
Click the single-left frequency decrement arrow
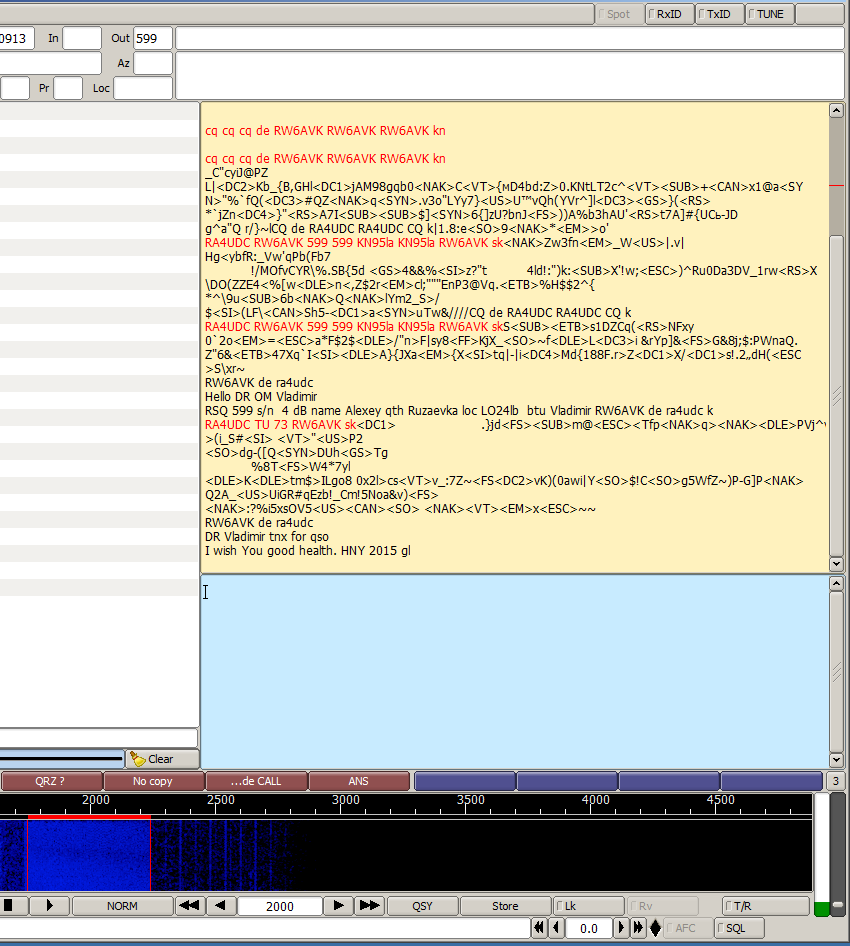coord(221,906)
